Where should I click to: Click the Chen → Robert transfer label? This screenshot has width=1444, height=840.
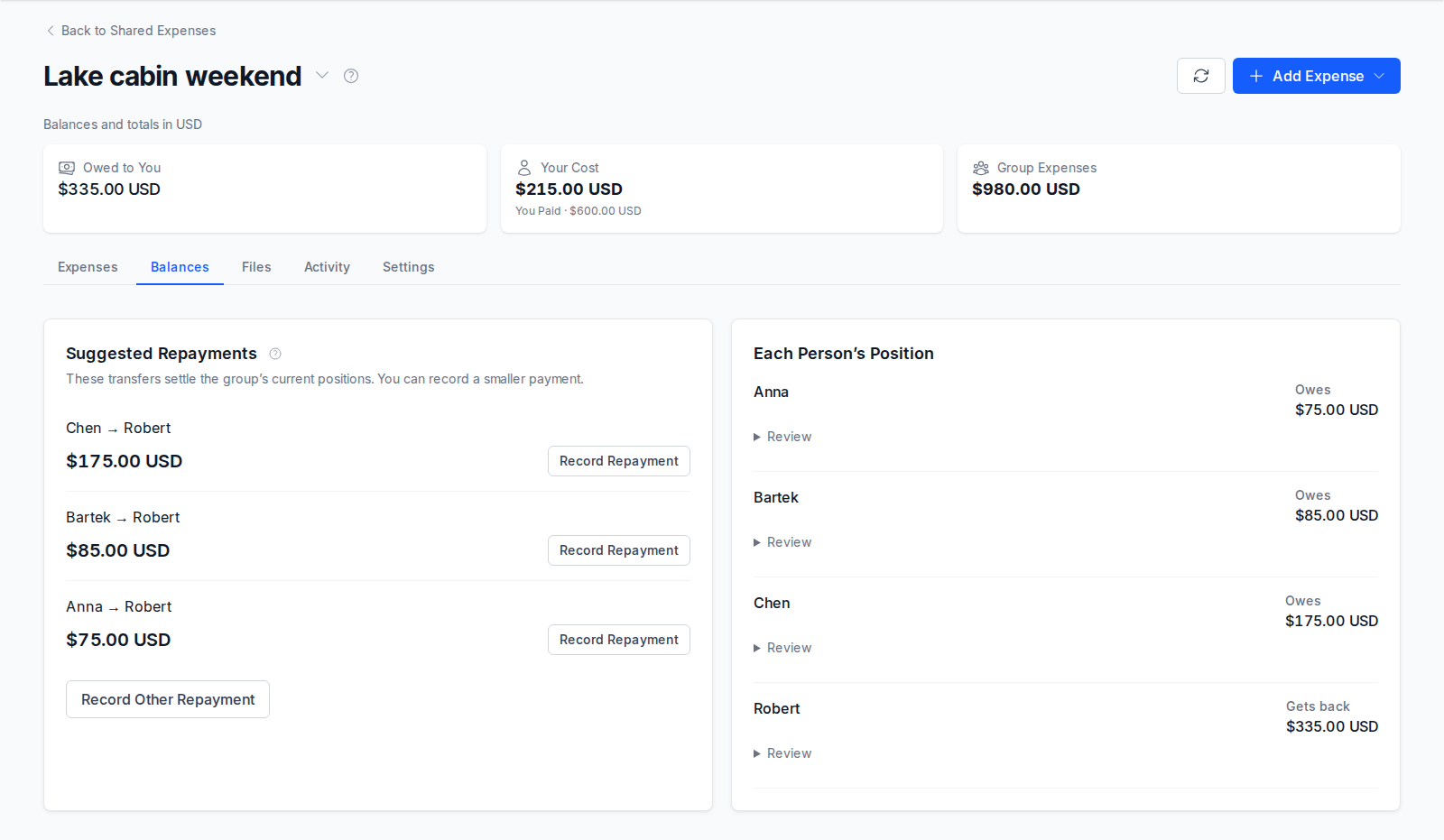pos(118,429)
